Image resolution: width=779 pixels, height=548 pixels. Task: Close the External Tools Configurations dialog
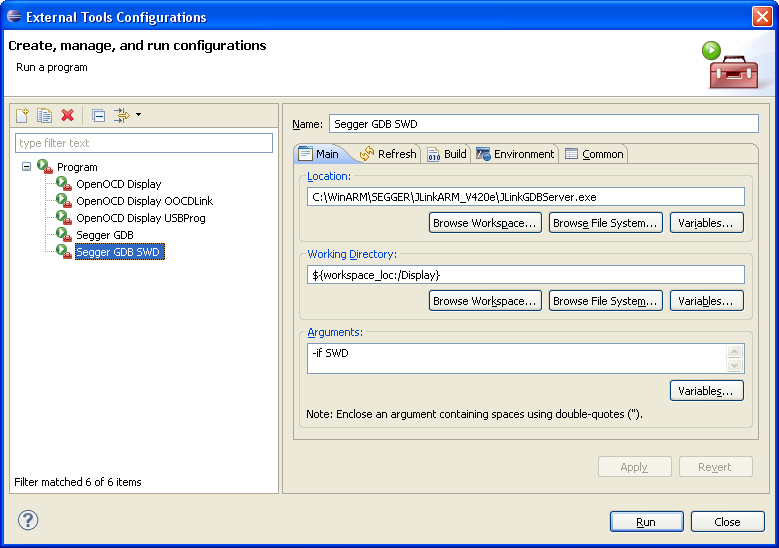click(x=727, y=522)
